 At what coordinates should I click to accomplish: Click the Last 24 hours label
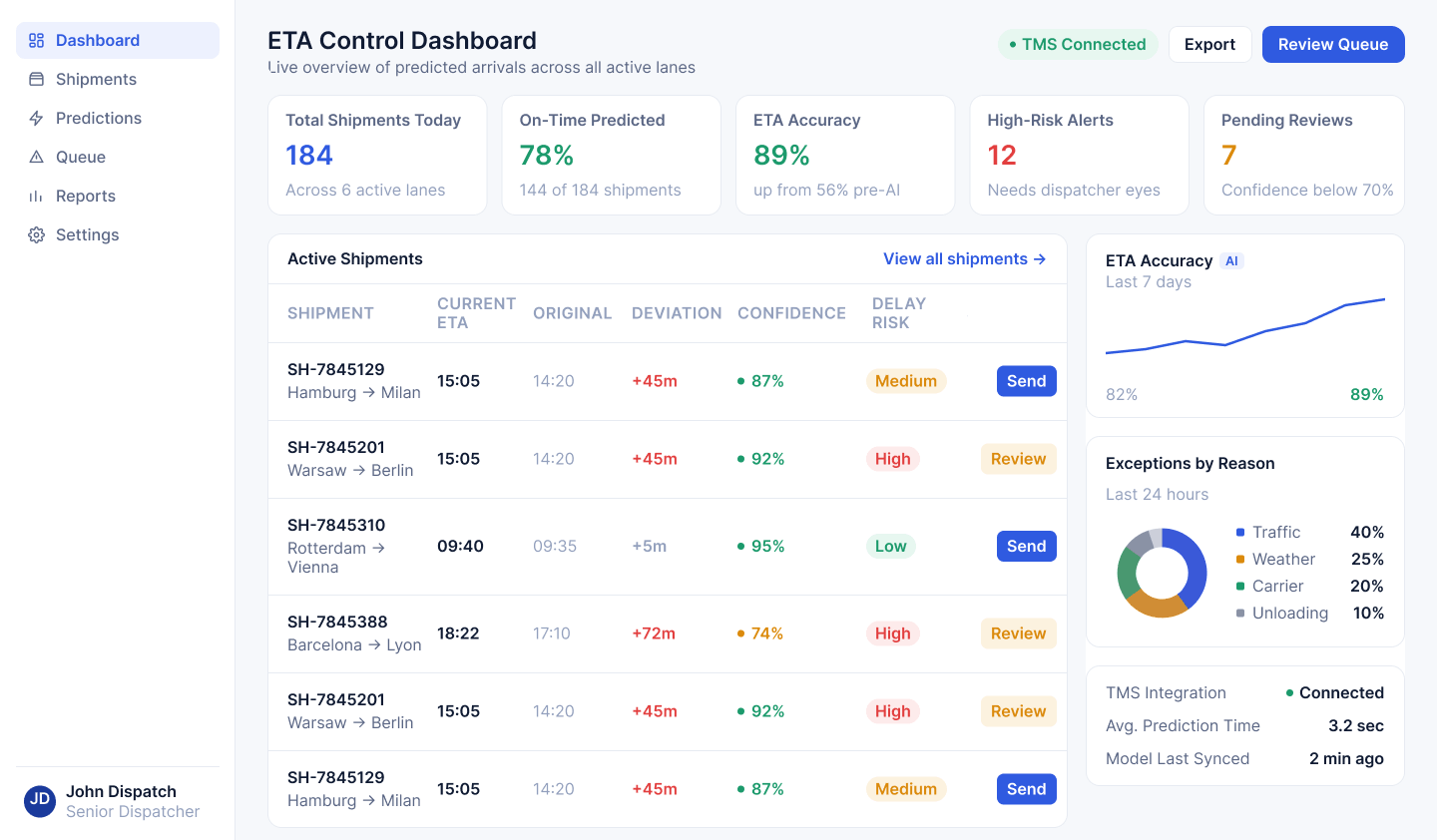[1157, 495]
